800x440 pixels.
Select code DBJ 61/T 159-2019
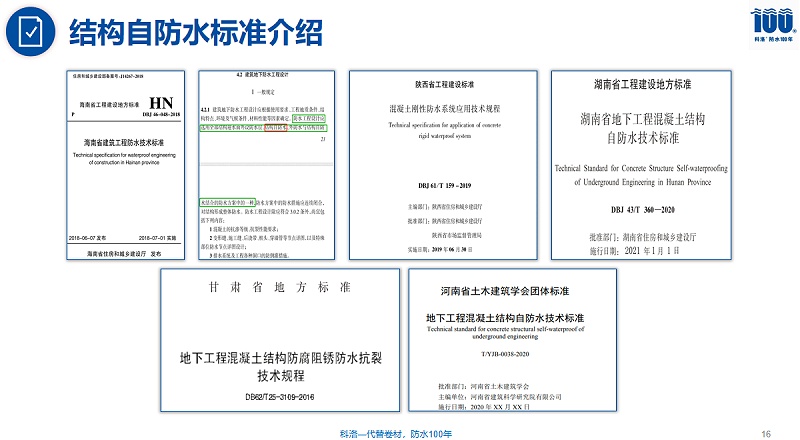click(x=444, y=186)
